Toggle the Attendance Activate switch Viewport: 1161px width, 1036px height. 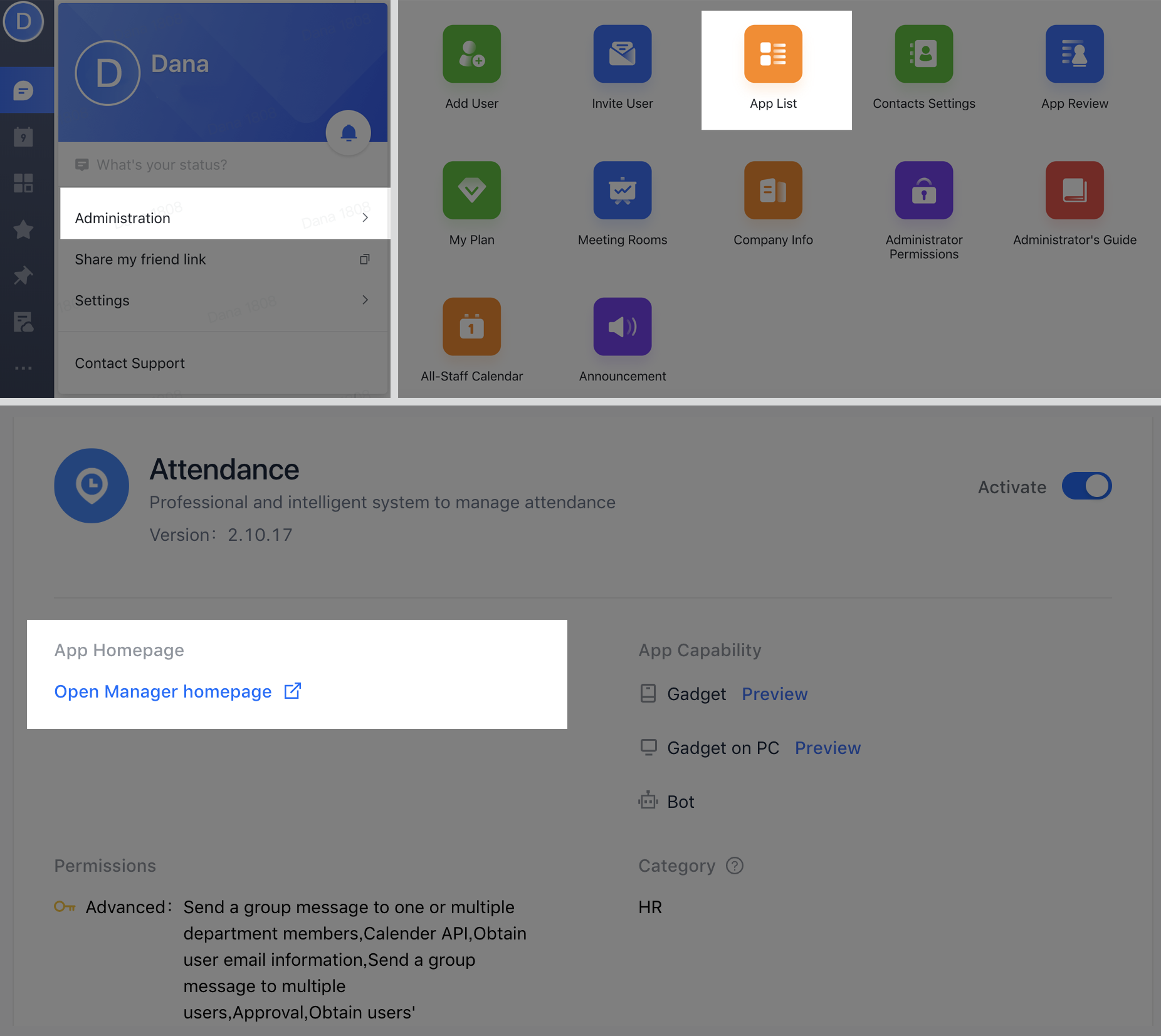(1086, 486)
